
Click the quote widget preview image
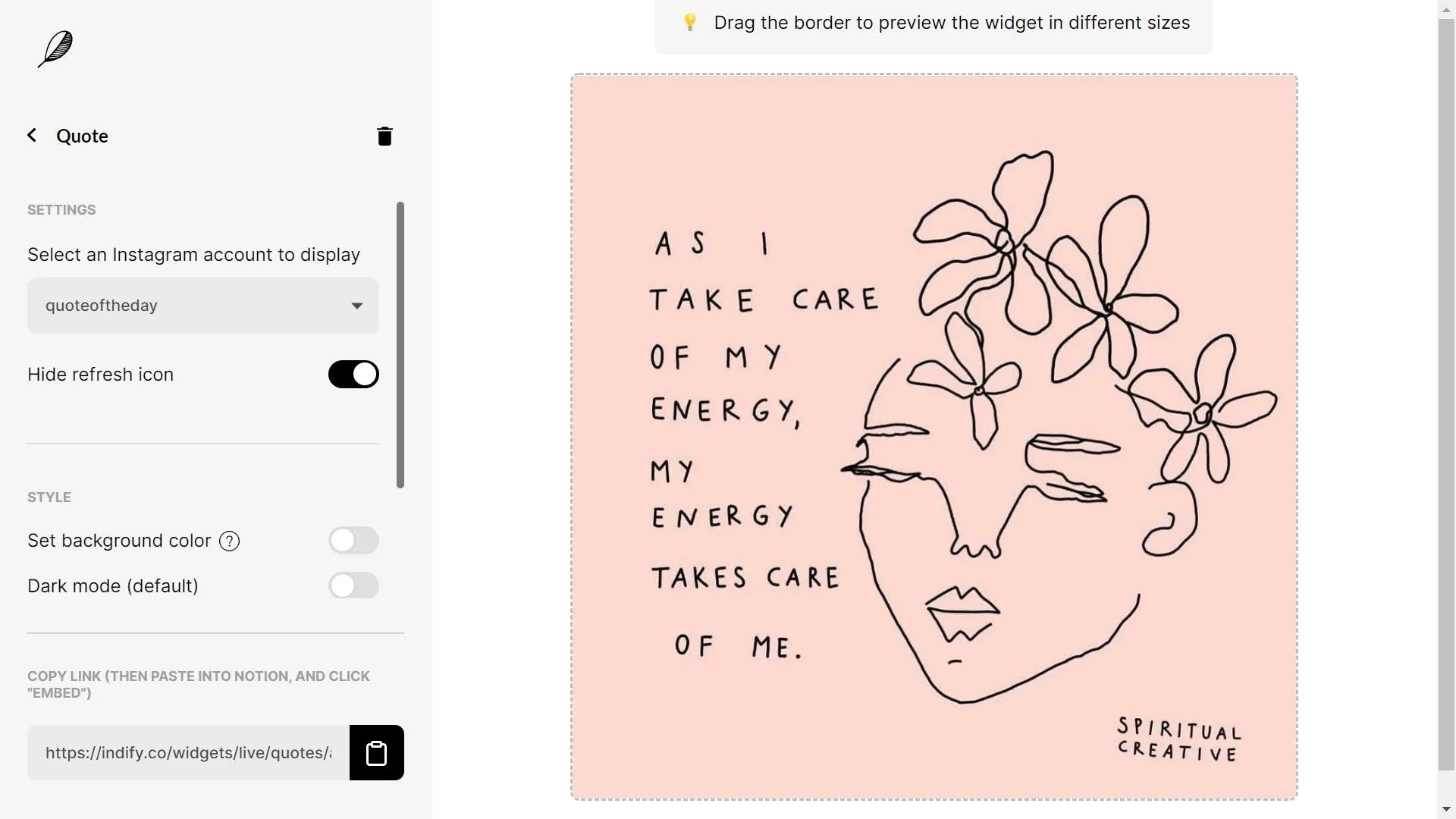pyautogui.click(x=933, y=436)
